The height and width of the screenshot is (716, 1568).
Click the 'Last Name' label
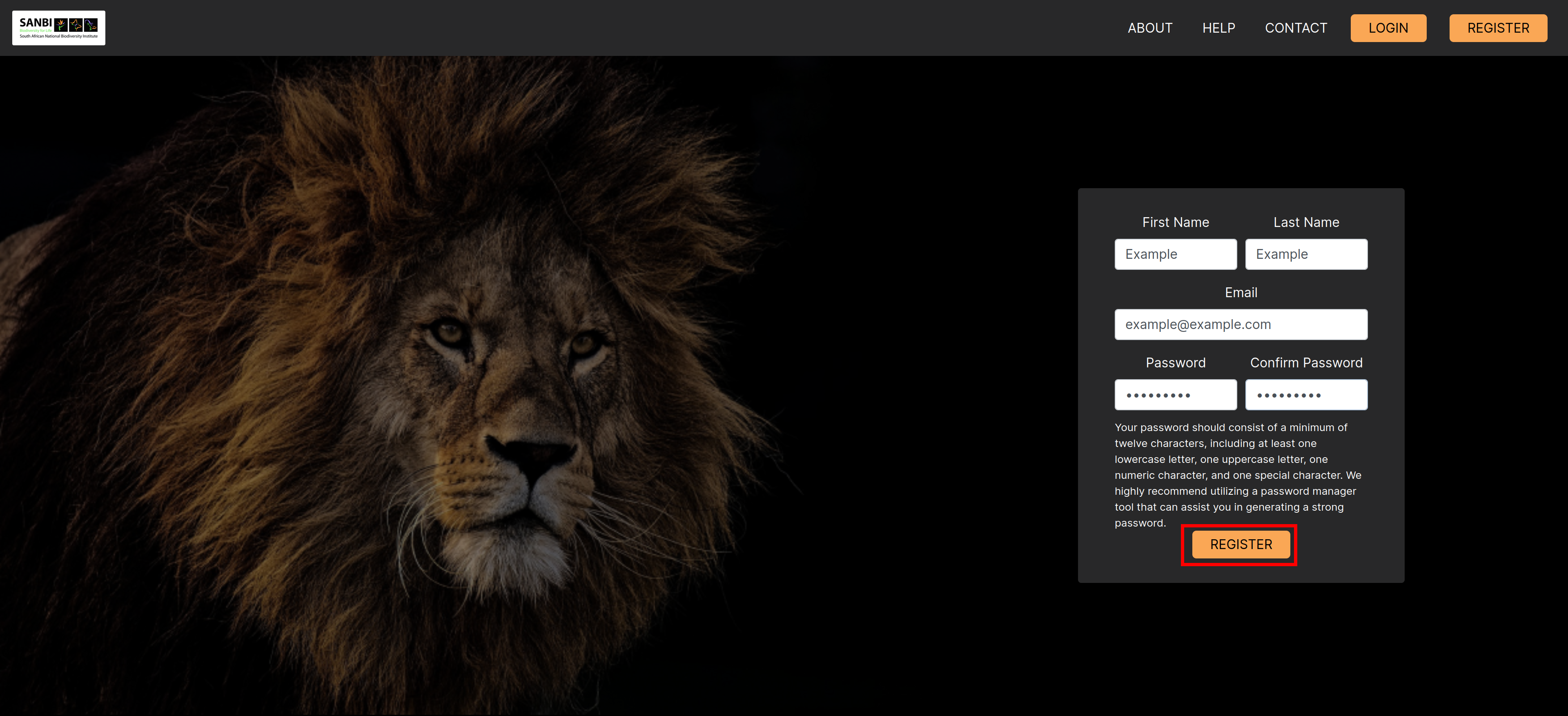coord(1306,222)
